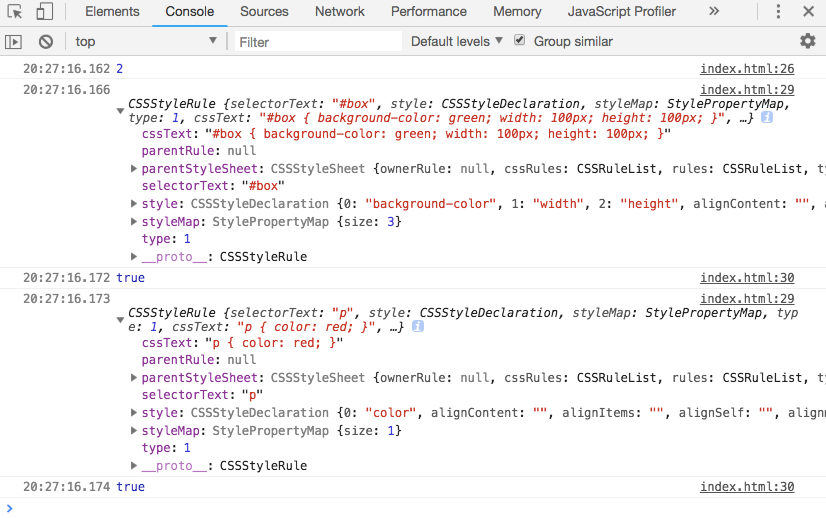Switch to the Elements tab
Screen dimensions: 826x518
112,12
